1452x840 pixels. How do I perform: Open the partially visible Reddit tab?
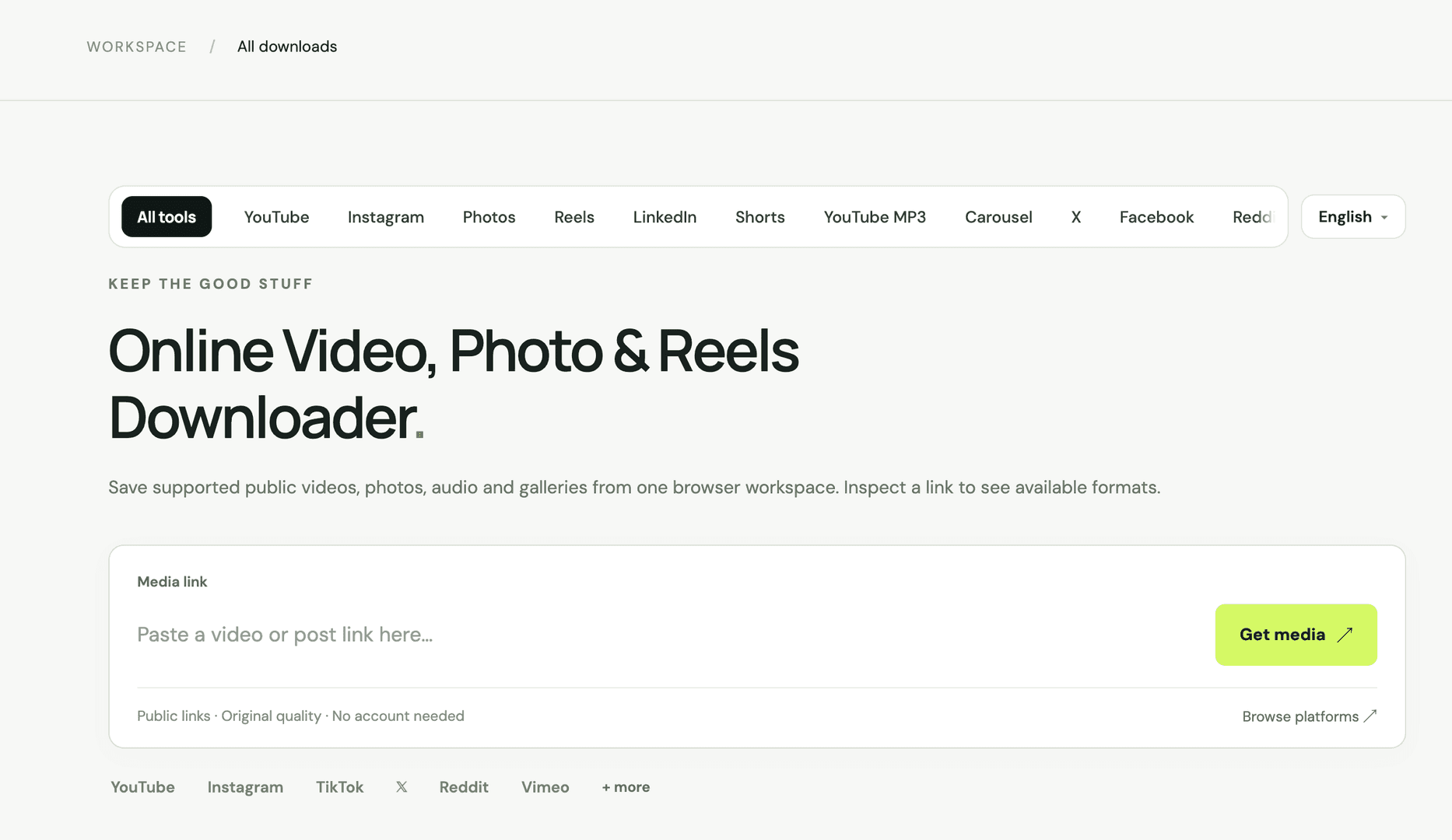(1253, 217)
